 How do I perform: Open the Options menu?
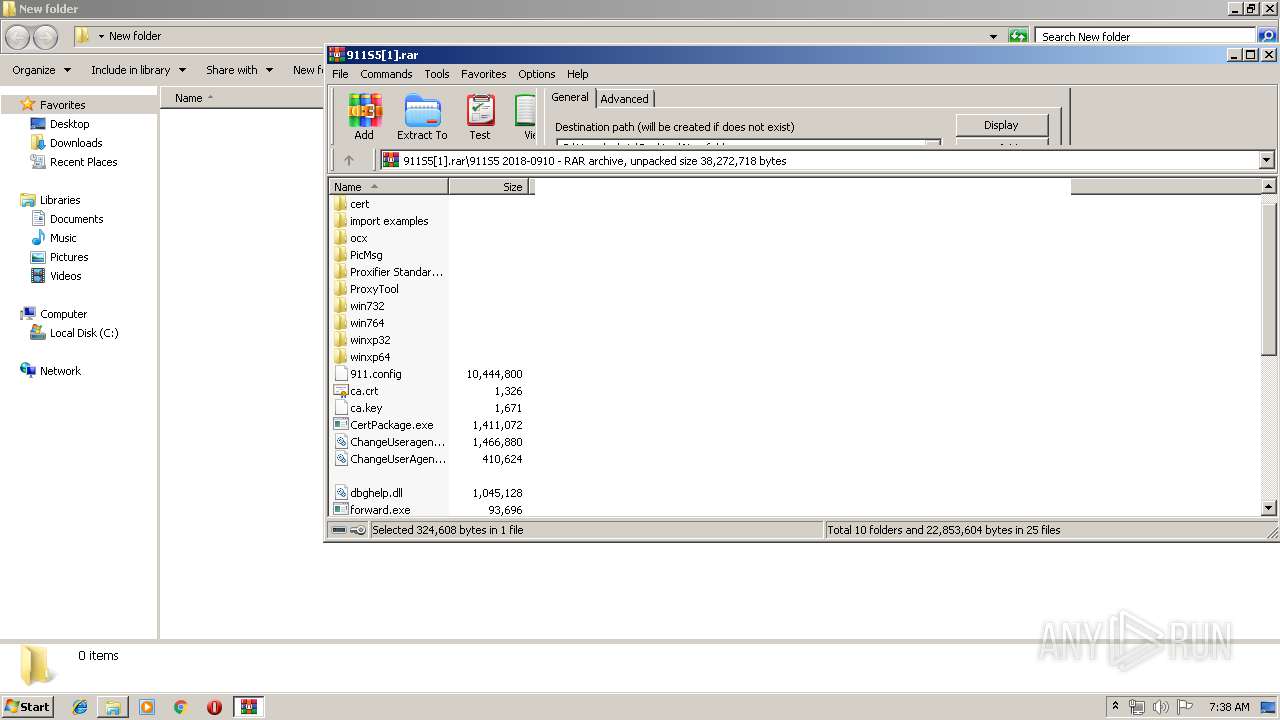point(536,74)
